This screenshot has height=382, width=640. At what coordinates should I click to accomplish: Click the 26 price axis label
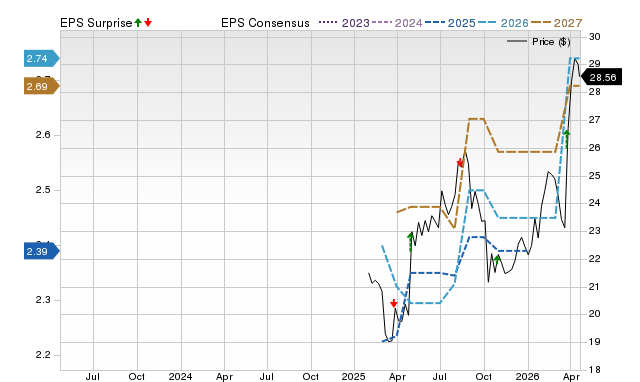594,147
